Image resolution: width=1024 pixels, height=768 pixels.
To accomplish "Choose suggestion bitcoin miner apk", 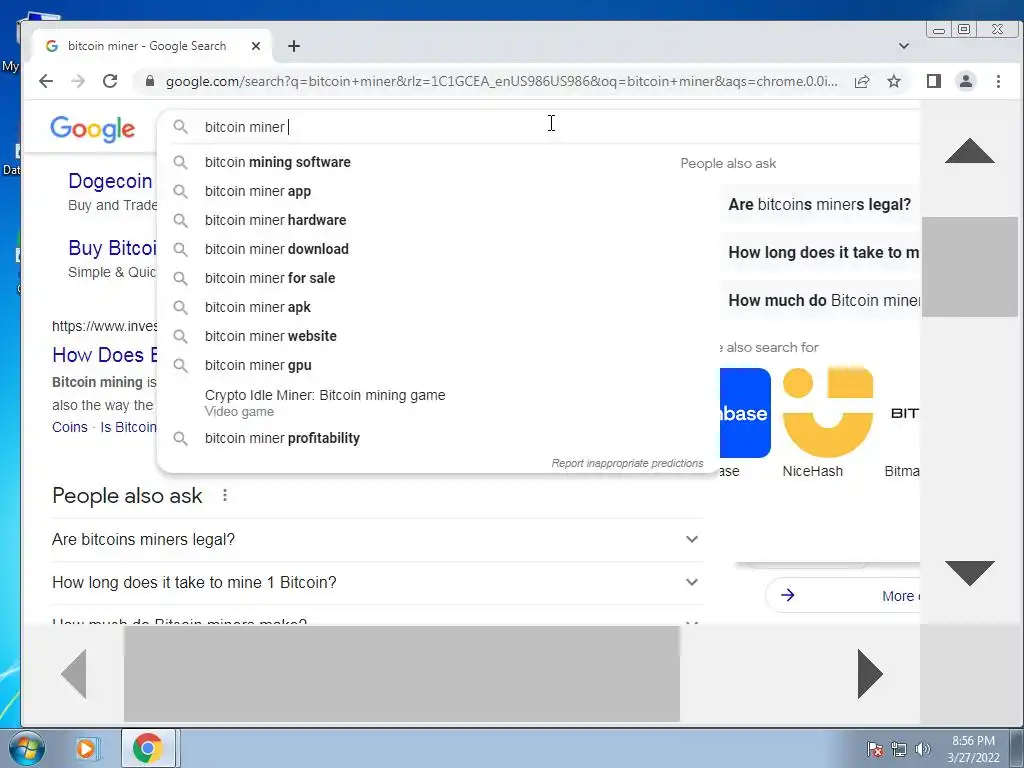I will 439,307.
